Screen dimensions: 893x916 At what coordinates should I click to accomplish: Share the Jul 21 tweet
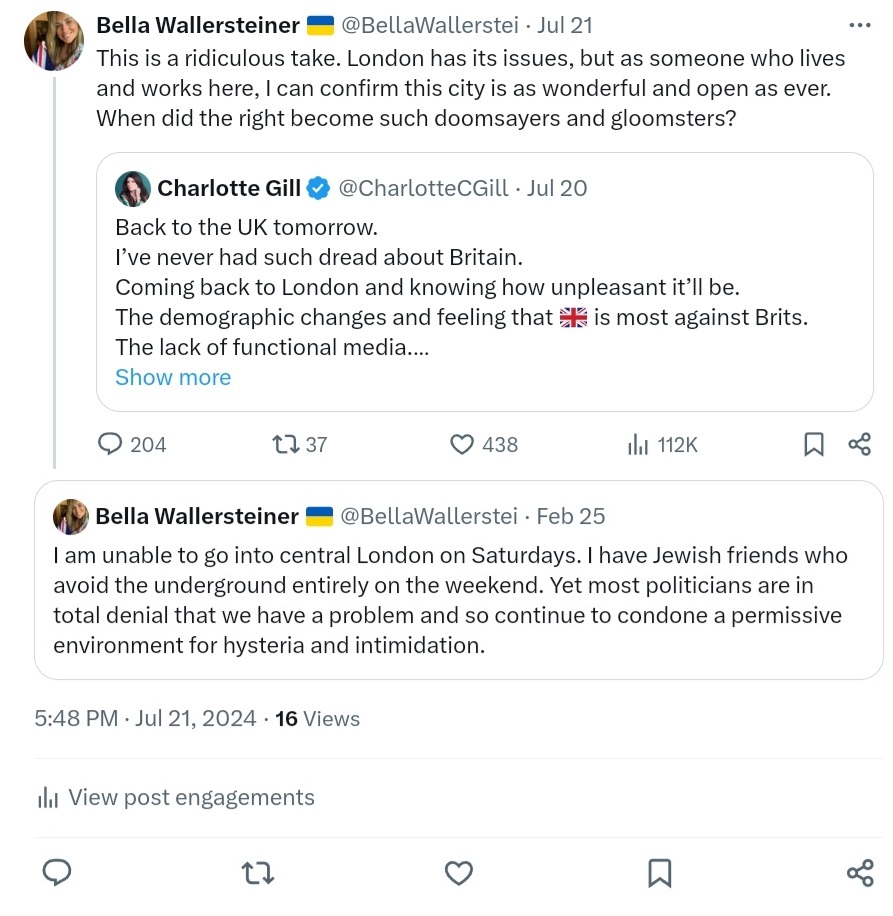click(860, 444)
